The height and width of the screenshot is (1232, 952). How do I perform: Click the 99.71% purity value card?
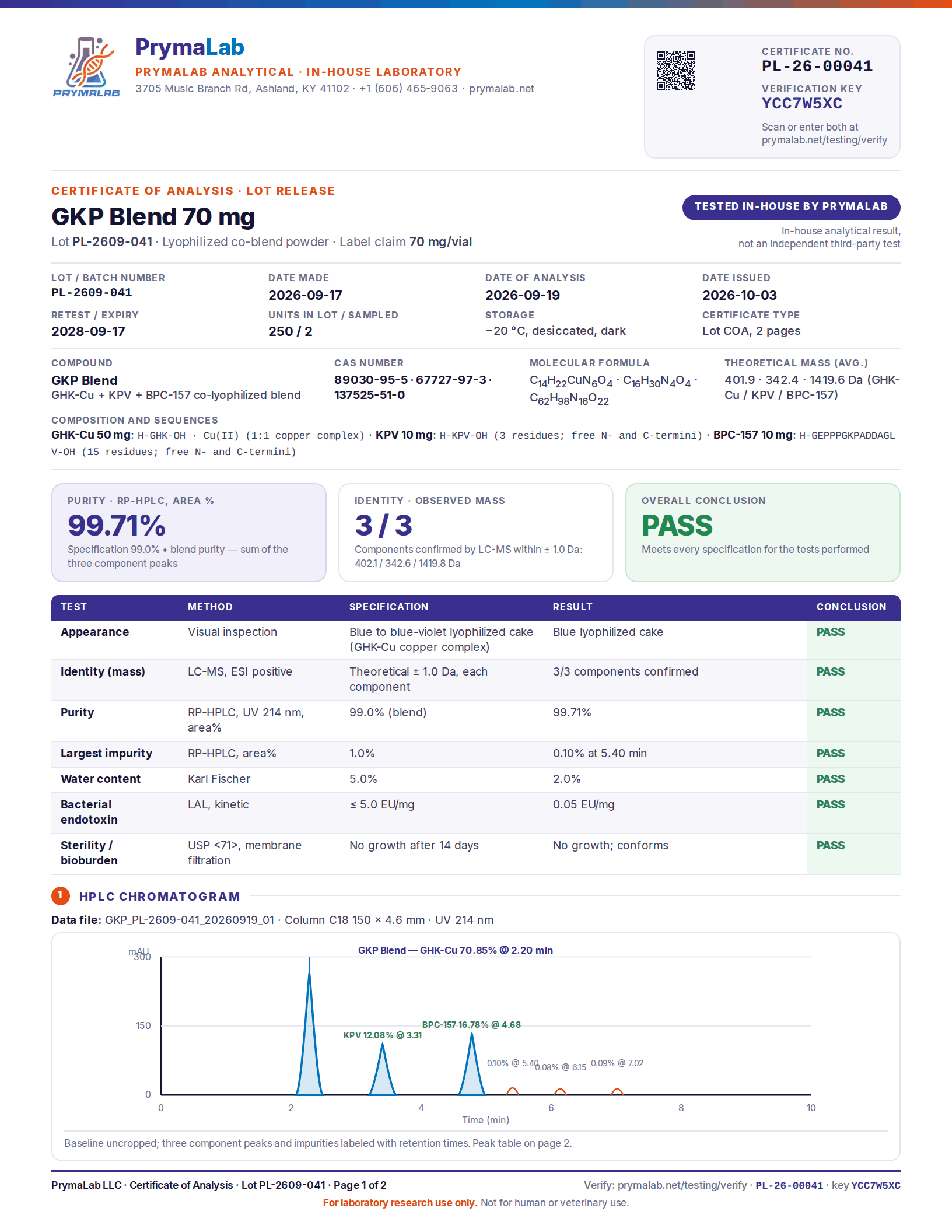coord(188,532)
